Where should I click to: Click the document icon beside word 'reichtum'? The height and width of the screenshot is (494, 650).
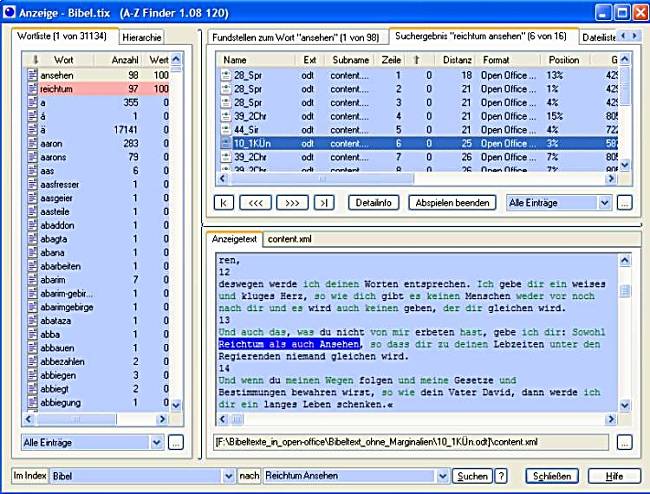32,89
